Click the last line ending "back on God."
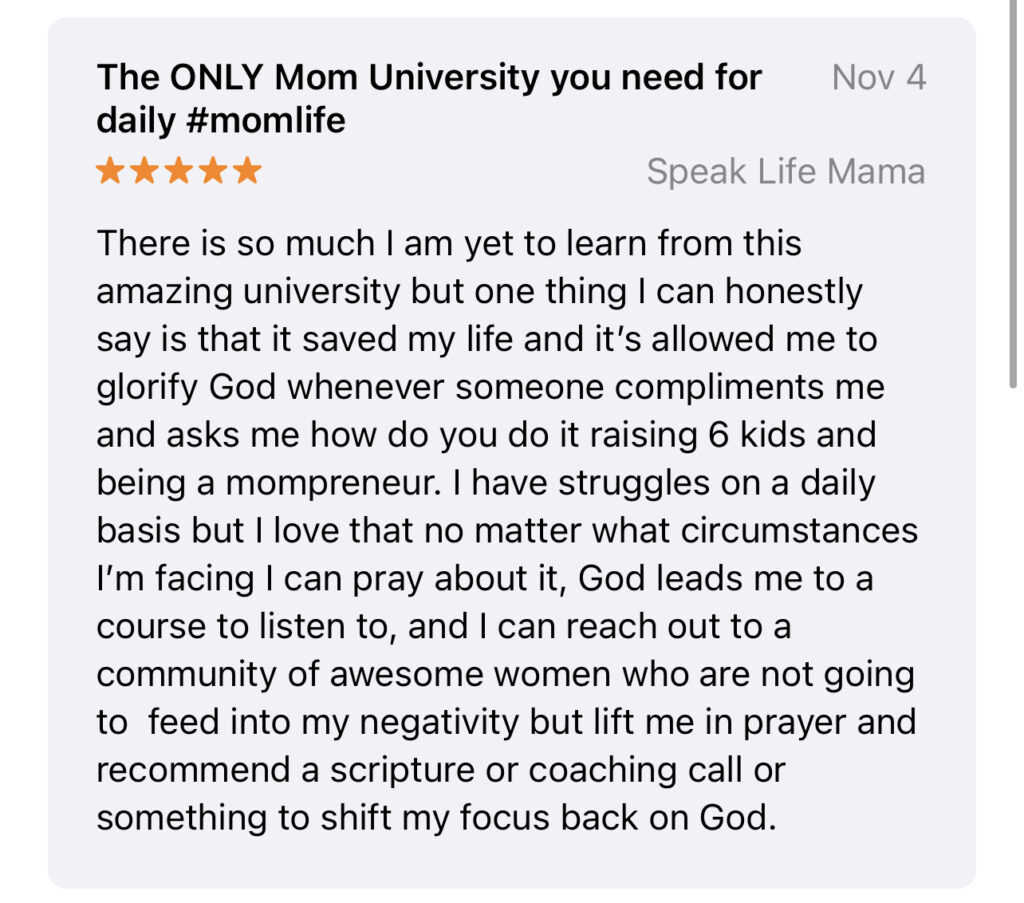Screen dimensions: 1024x903 (x=436, y=819)
